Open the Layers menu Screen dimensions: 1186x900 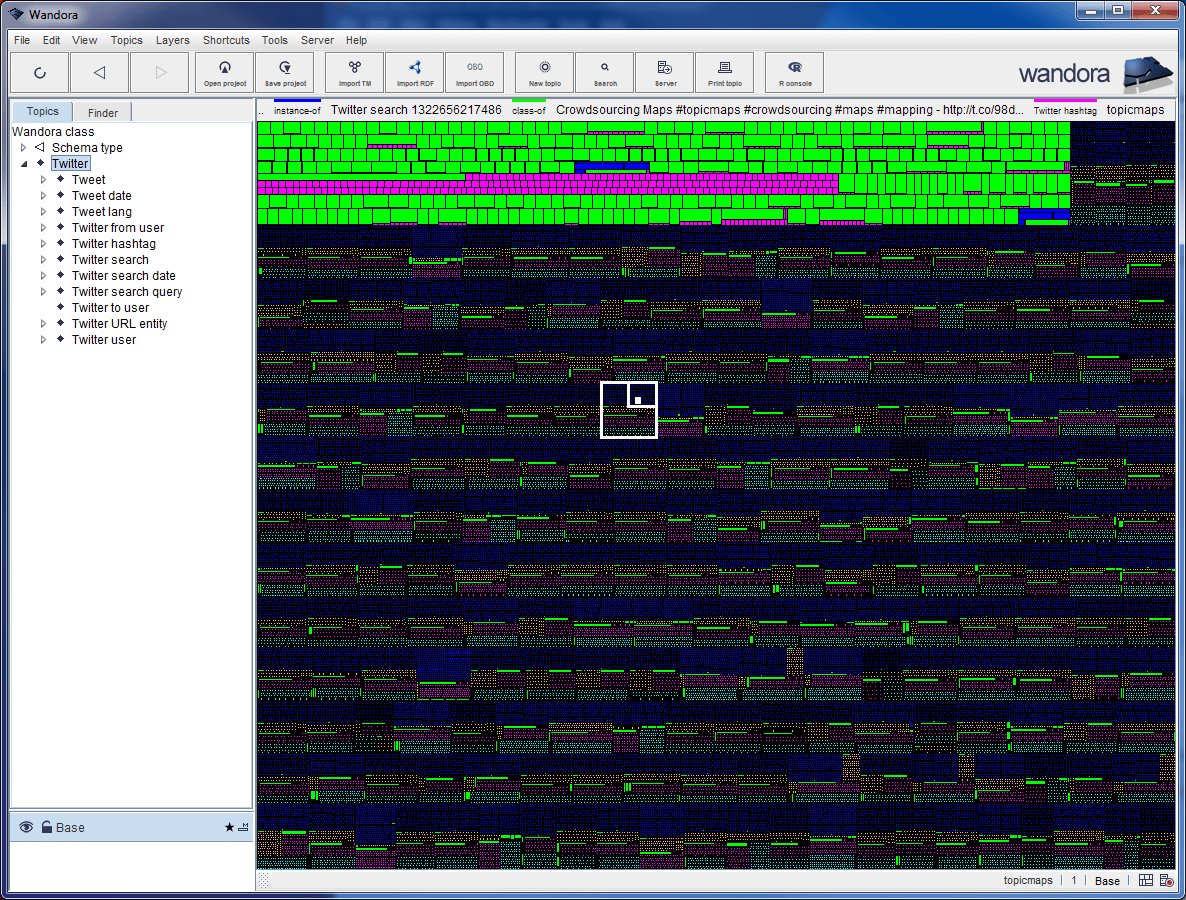tap(172, 40)
